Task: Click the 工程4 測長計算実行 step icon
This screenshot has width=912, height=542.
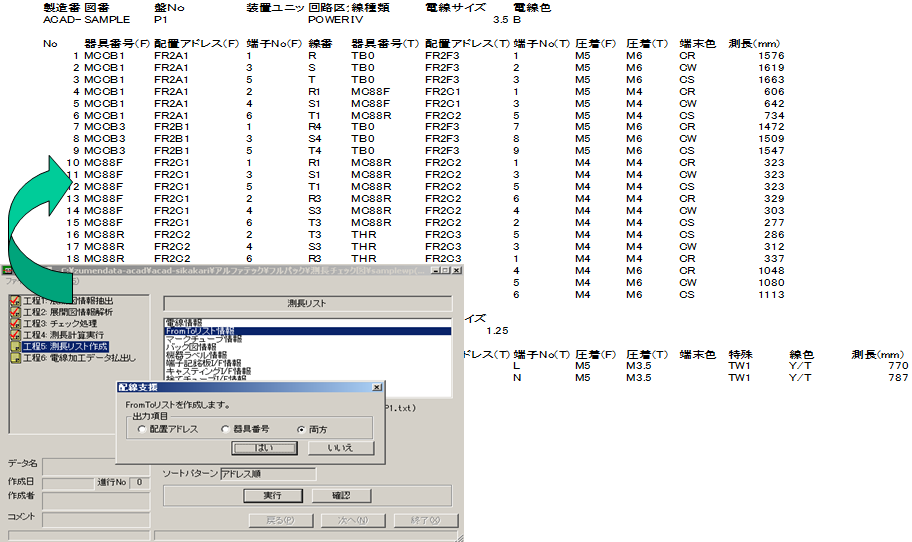Action: (14, 334)
